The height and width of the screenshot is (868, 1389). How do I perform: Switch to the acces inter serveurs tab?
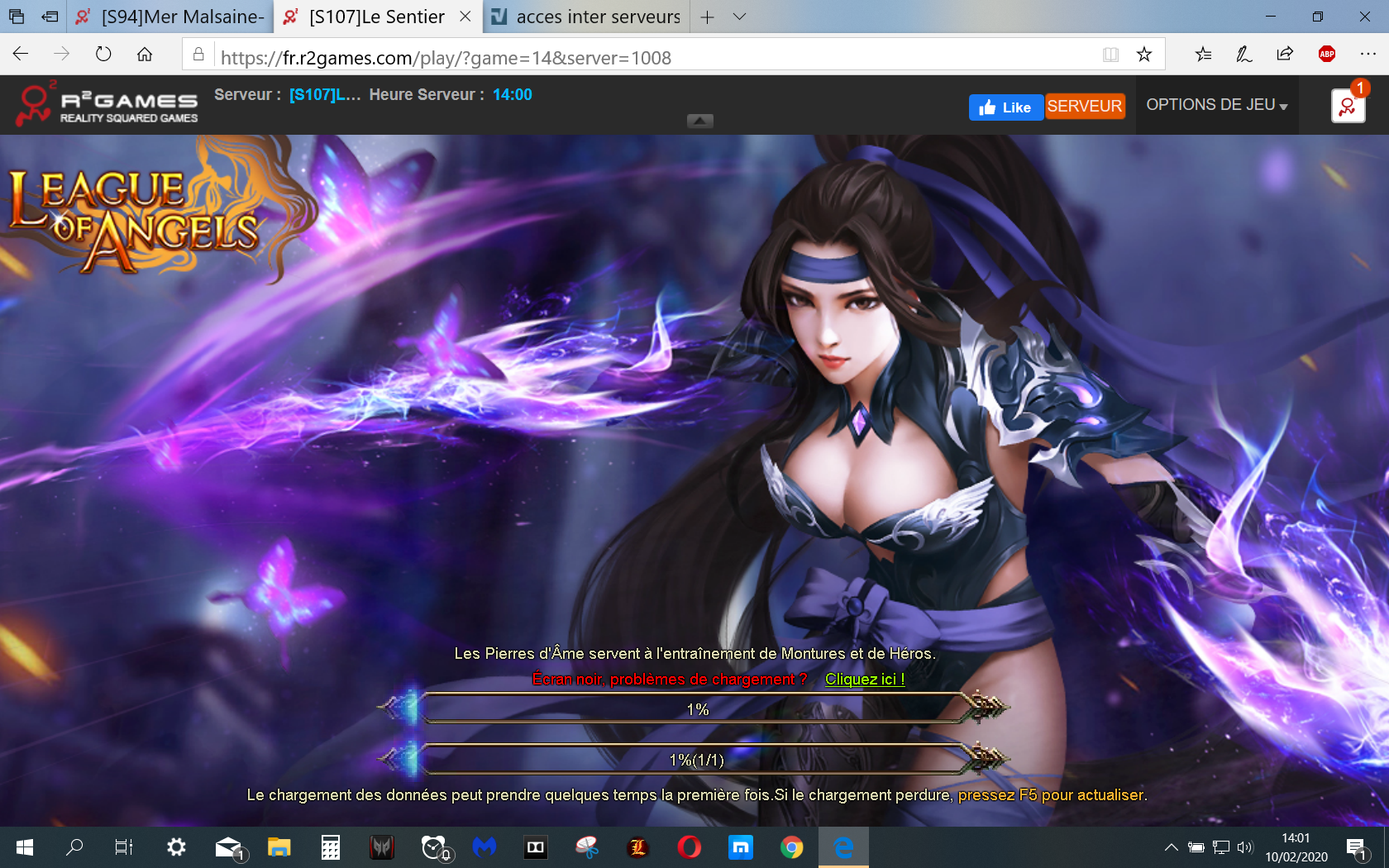tap(587, 17)
